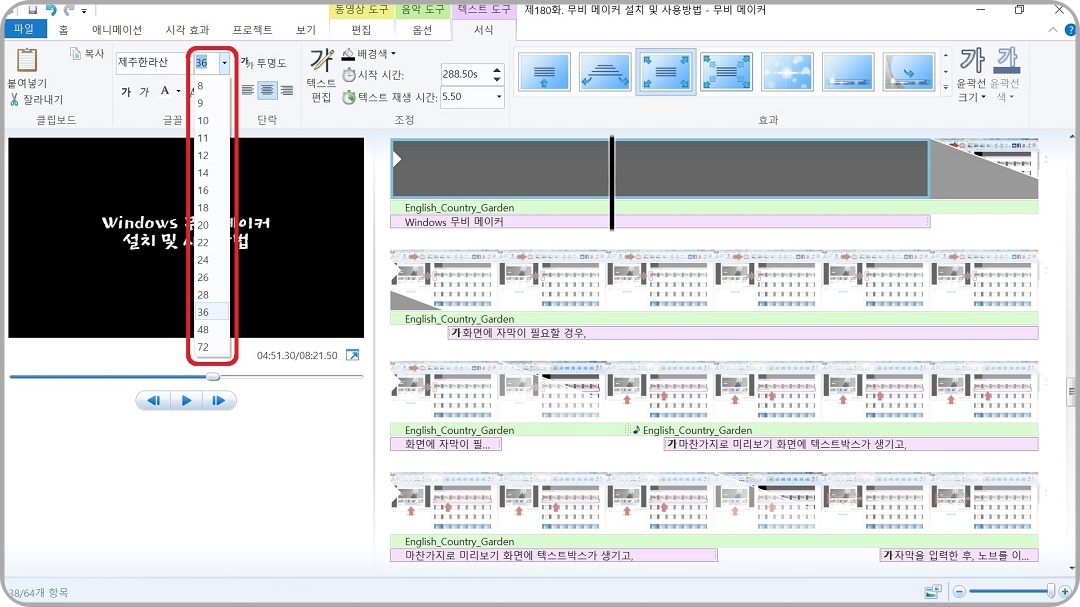Click the Play button under the preview

[x=186, y=400]
